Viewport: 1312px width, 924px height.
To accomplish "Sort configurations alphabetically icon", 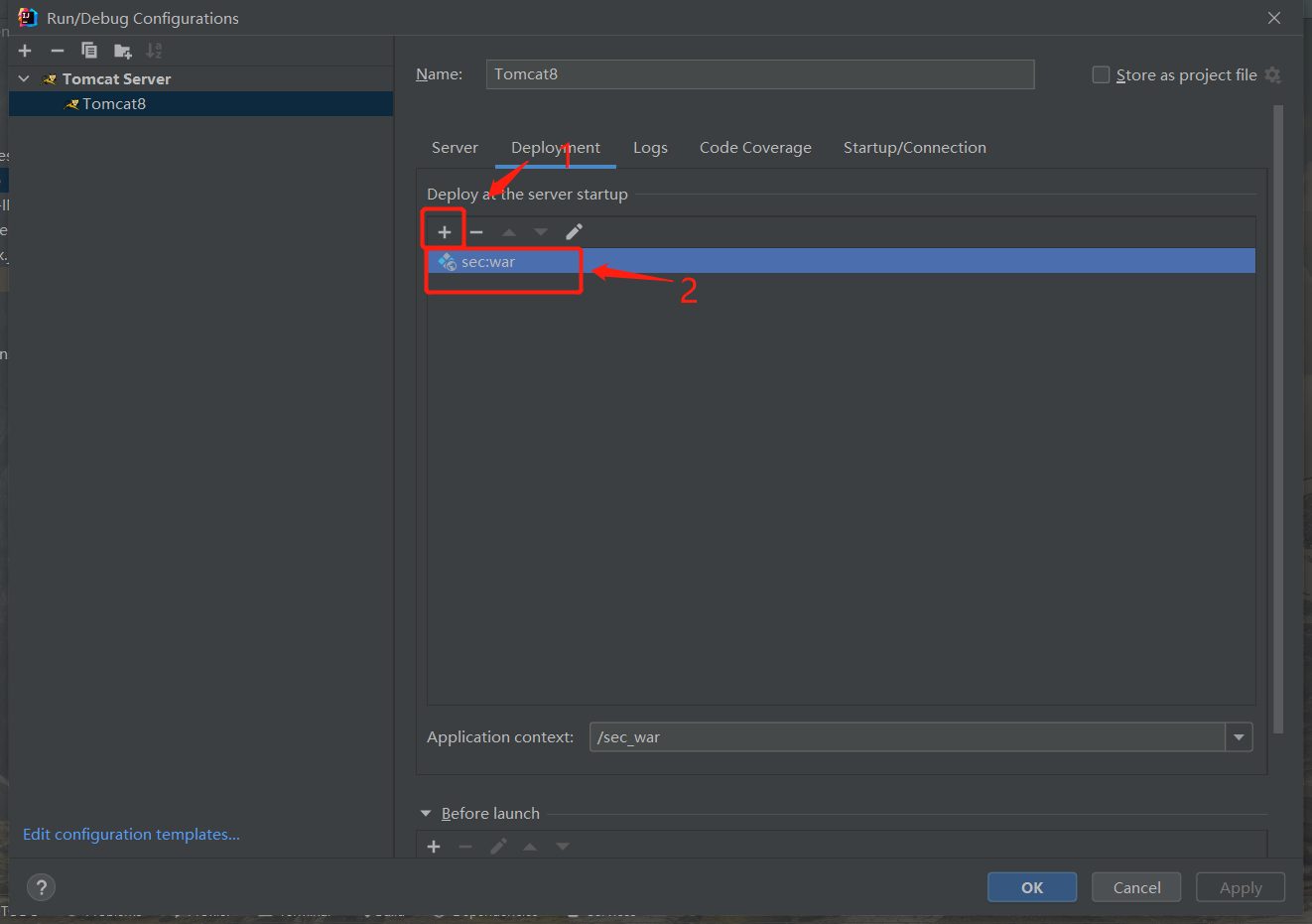I will pos(154,51).
